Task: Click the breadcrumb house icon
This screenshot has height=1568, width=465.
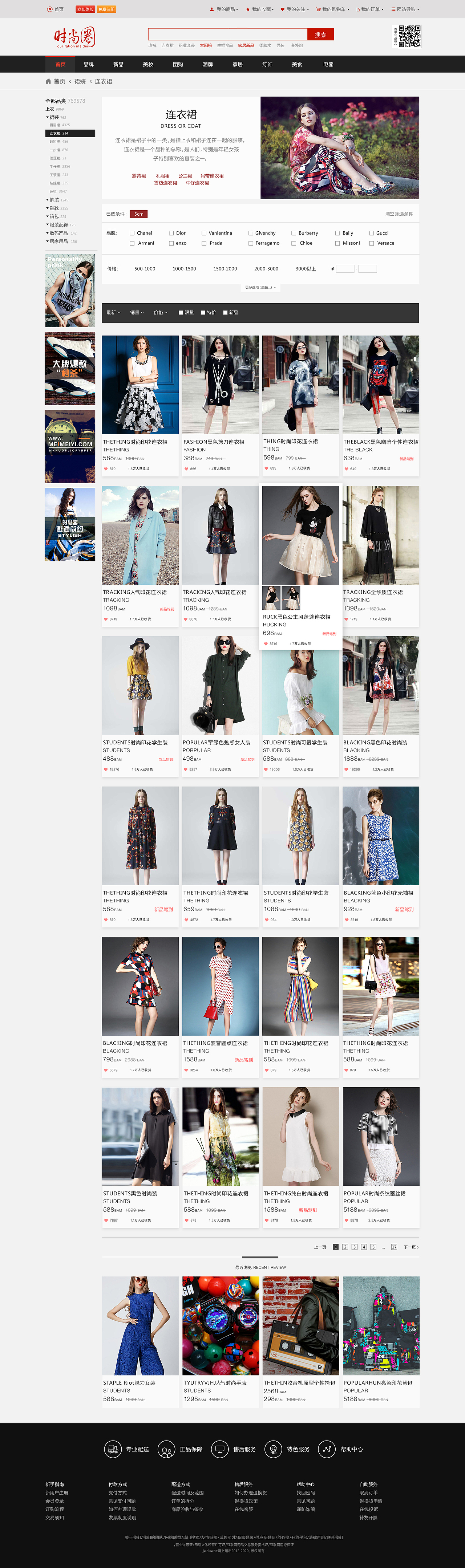Action: pyautogui.click(x=48, y=81)
